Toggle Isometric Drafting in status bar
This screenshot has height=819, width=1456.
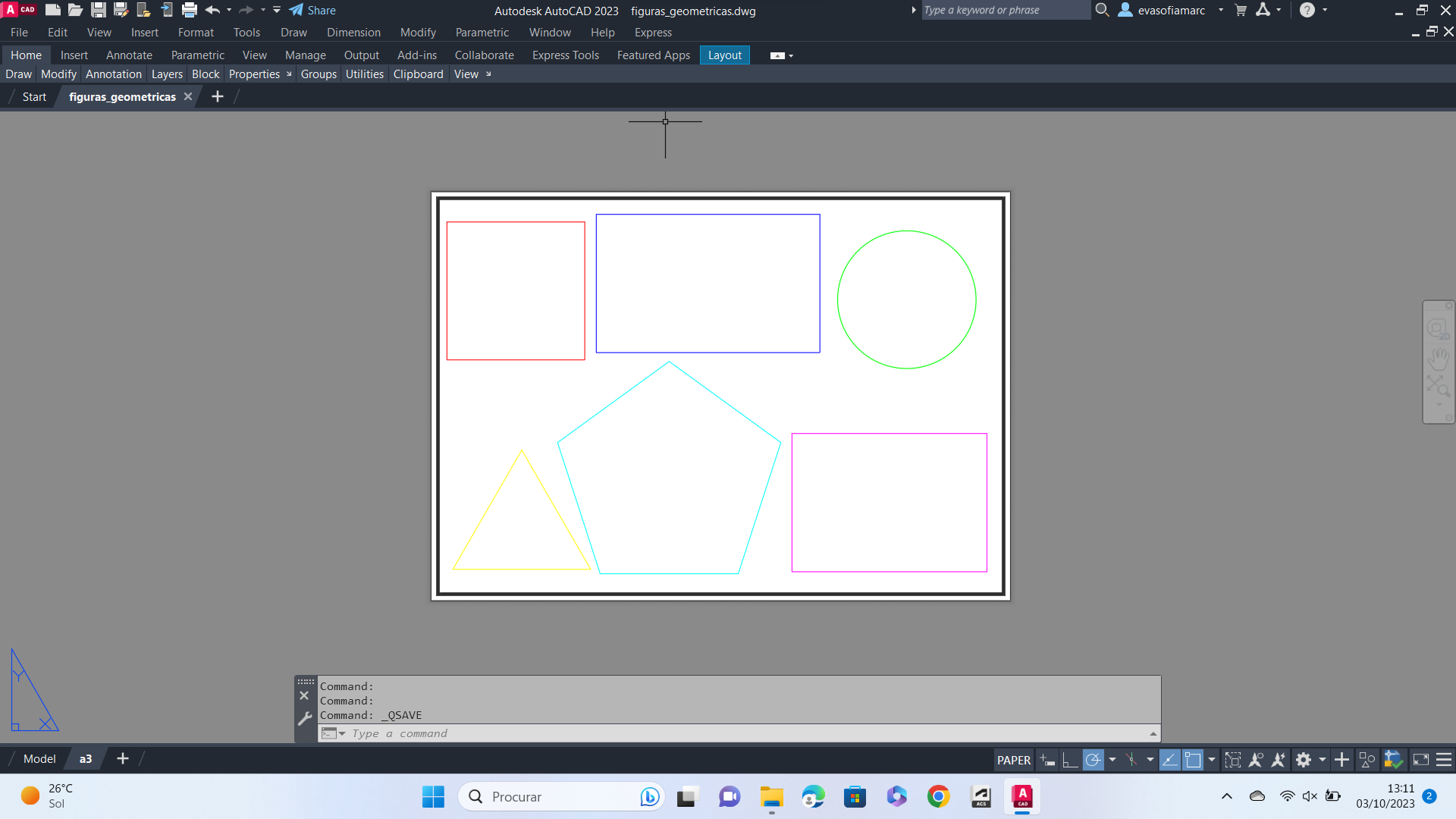1131,760
